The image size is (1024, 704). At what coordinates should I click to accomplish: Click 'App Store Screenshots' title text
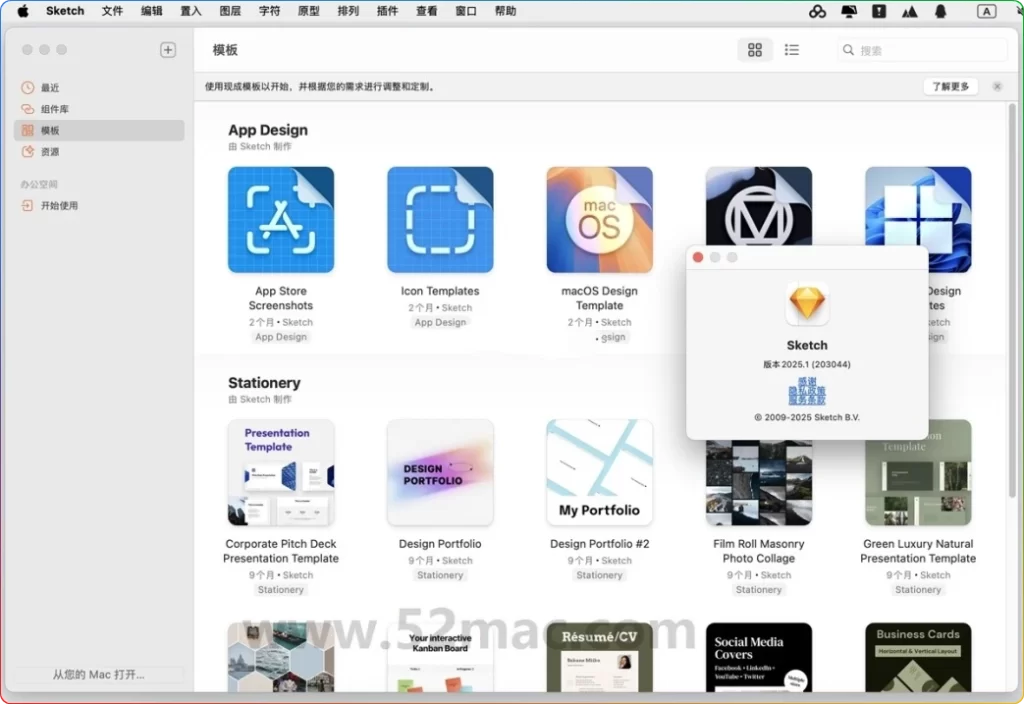coord(281,298)
